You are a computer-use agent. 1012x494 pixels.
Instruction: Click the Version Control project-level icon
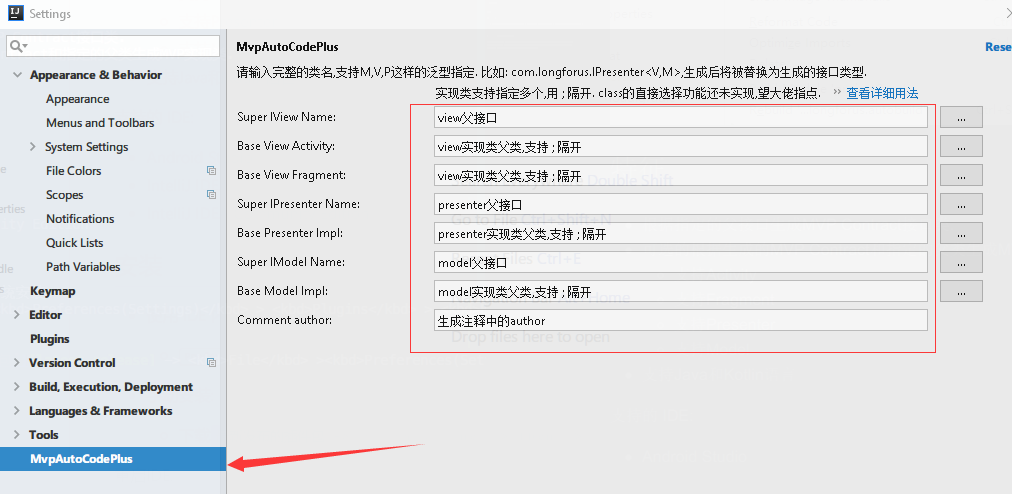click(211, 363)
